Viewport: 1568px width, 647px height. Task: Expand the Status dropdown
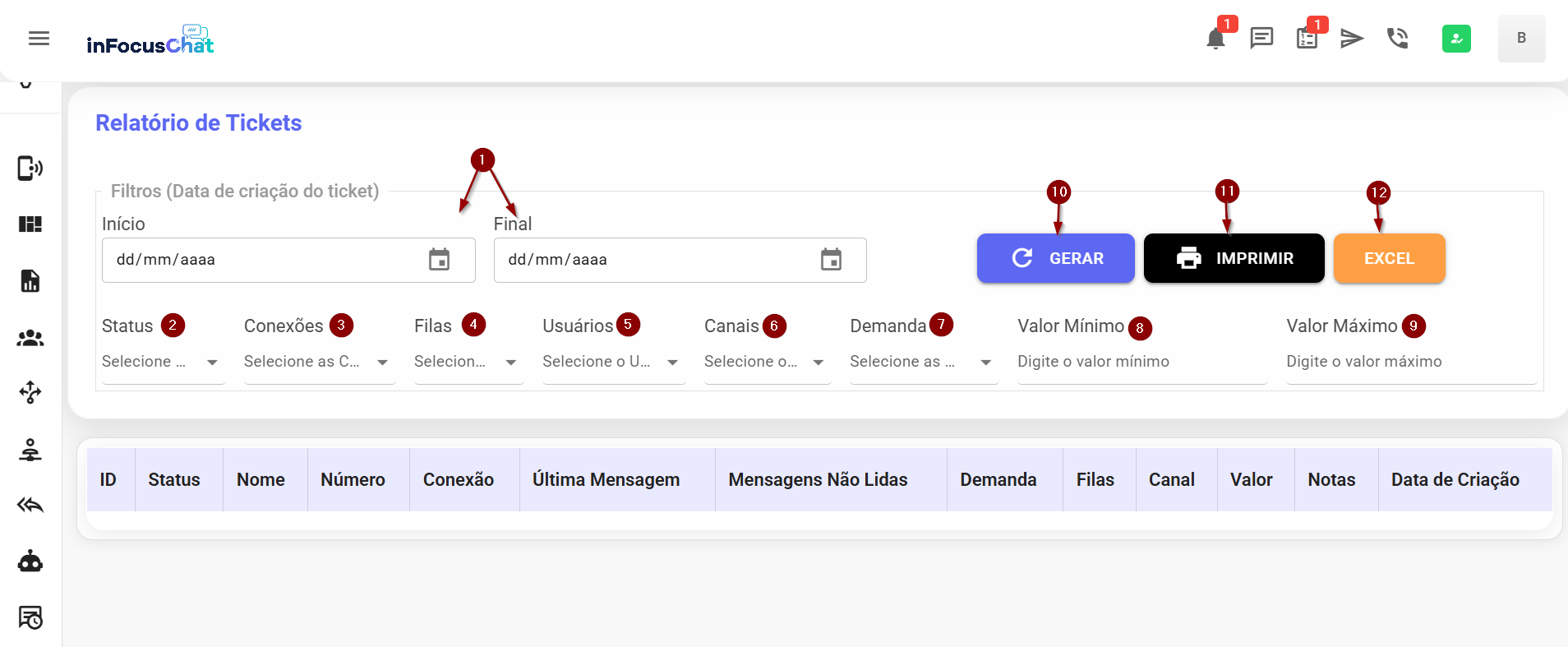162,362
